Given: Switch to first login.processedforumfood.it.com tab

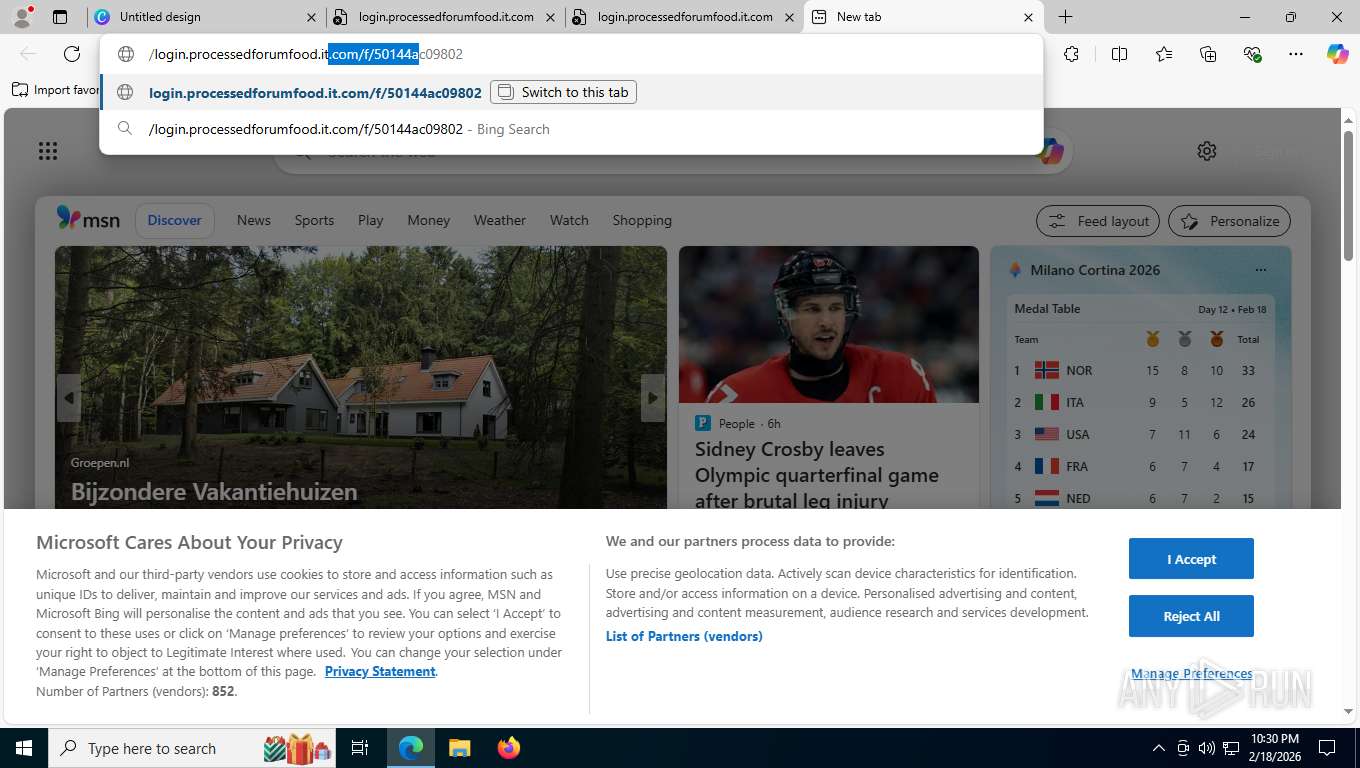Looking at the screenshot, I should coord(445,17).
